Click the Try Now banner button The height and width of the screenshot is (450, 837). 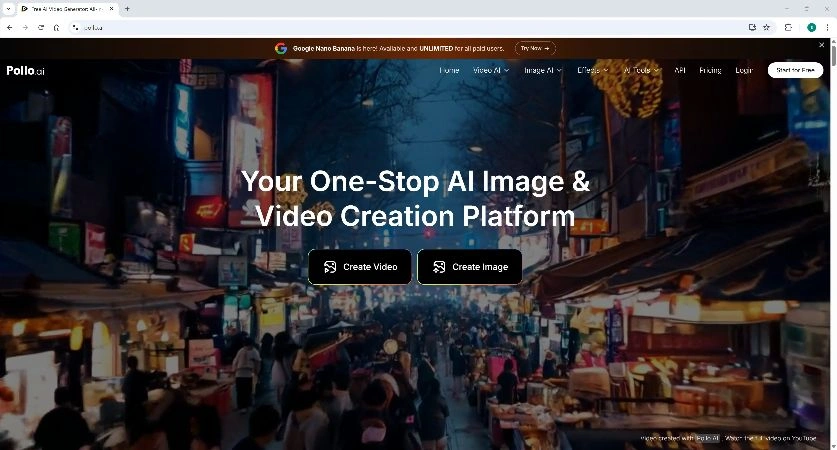pyautogui.click(x=535, y=48)
